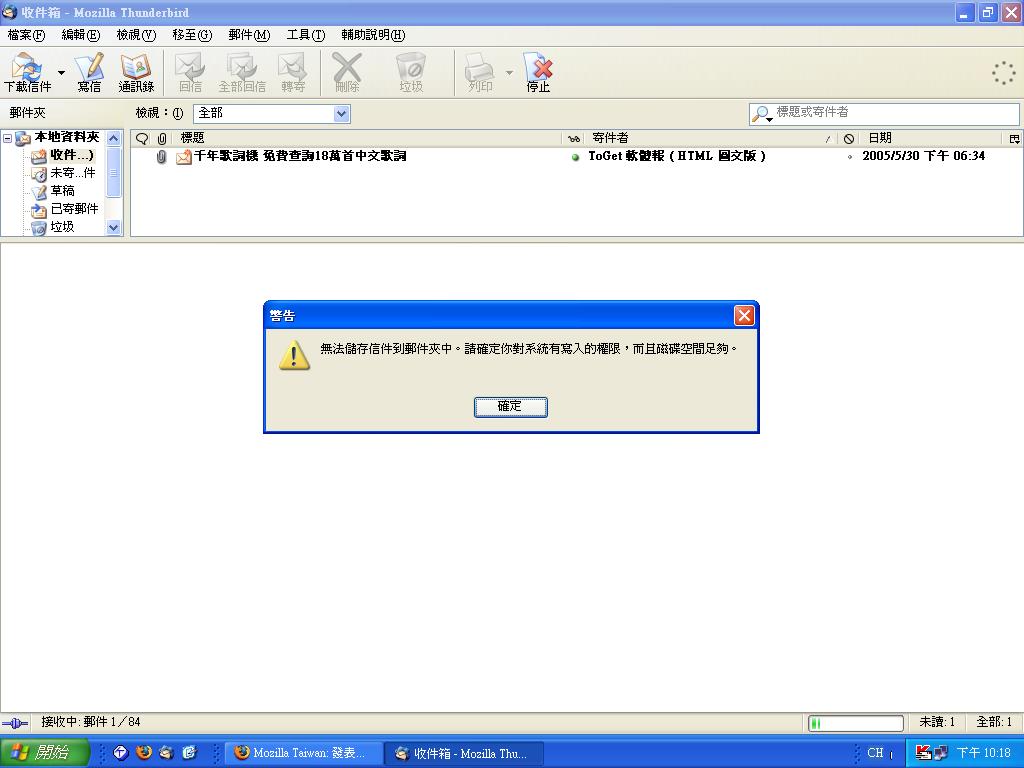This screenshot has width=1024, height=768.
Task: Open the 檢視 filter combo box showing 全部
Action: pos(272,114)
